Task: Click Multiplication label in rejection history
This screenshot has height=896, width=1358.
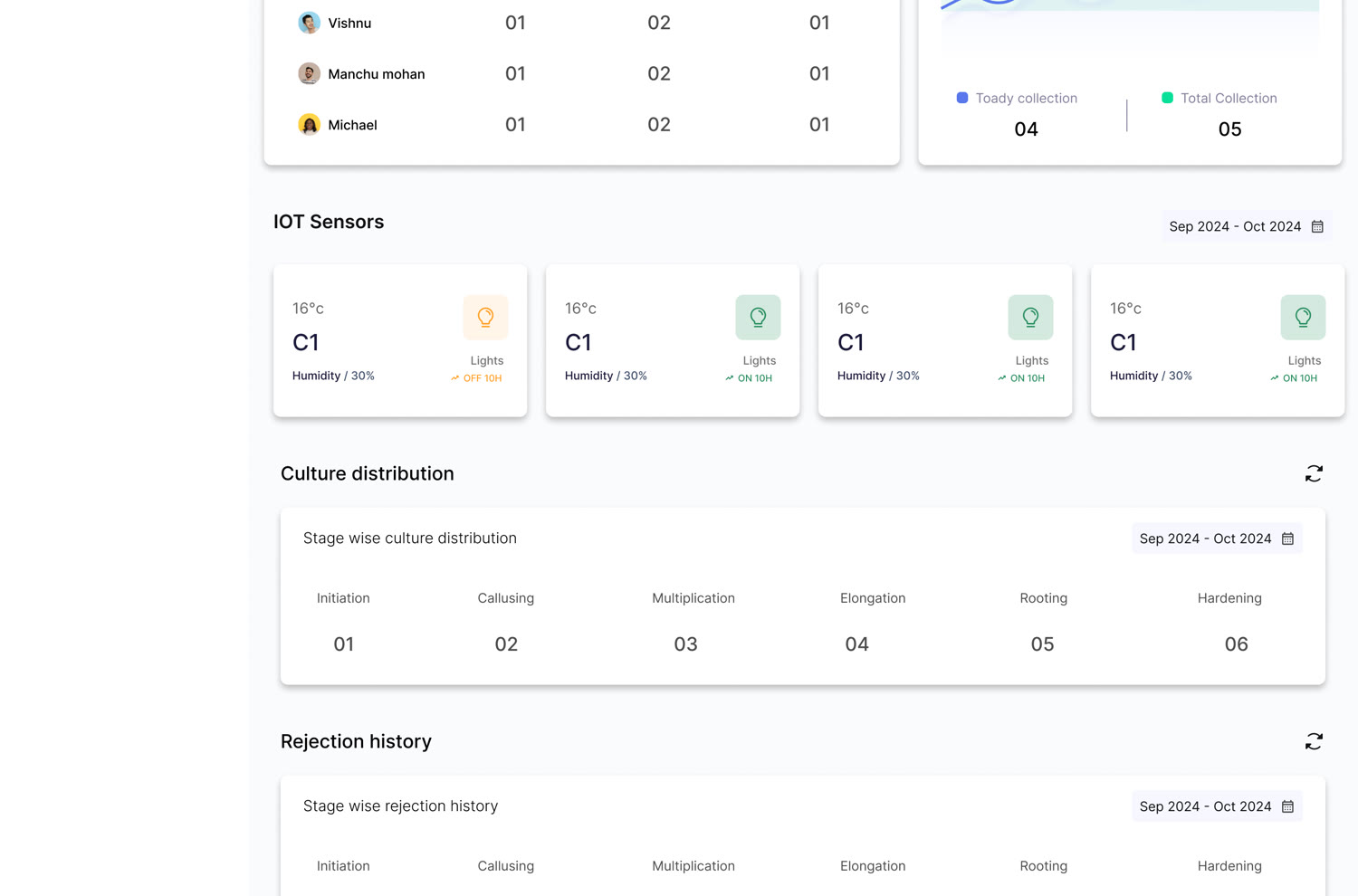Action: click(x=693, y=866)
